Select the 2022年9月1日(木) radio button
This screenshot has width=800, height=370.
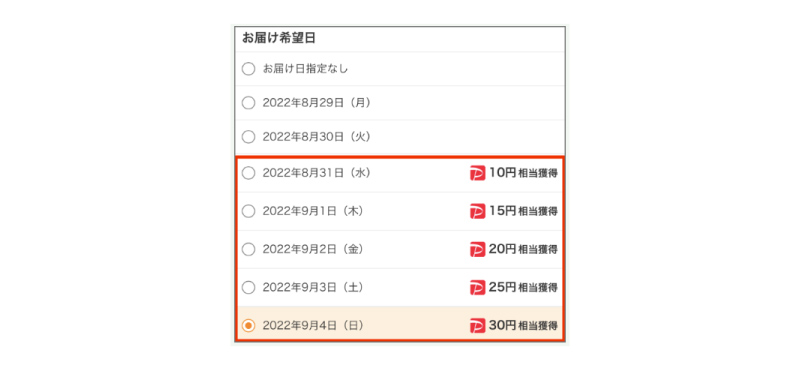coord(248,211)
